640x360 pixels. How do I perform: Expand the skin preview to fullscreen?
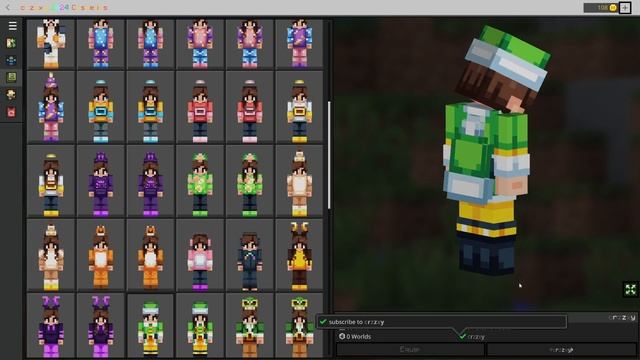pyautogui.click(x=631, y=289)
